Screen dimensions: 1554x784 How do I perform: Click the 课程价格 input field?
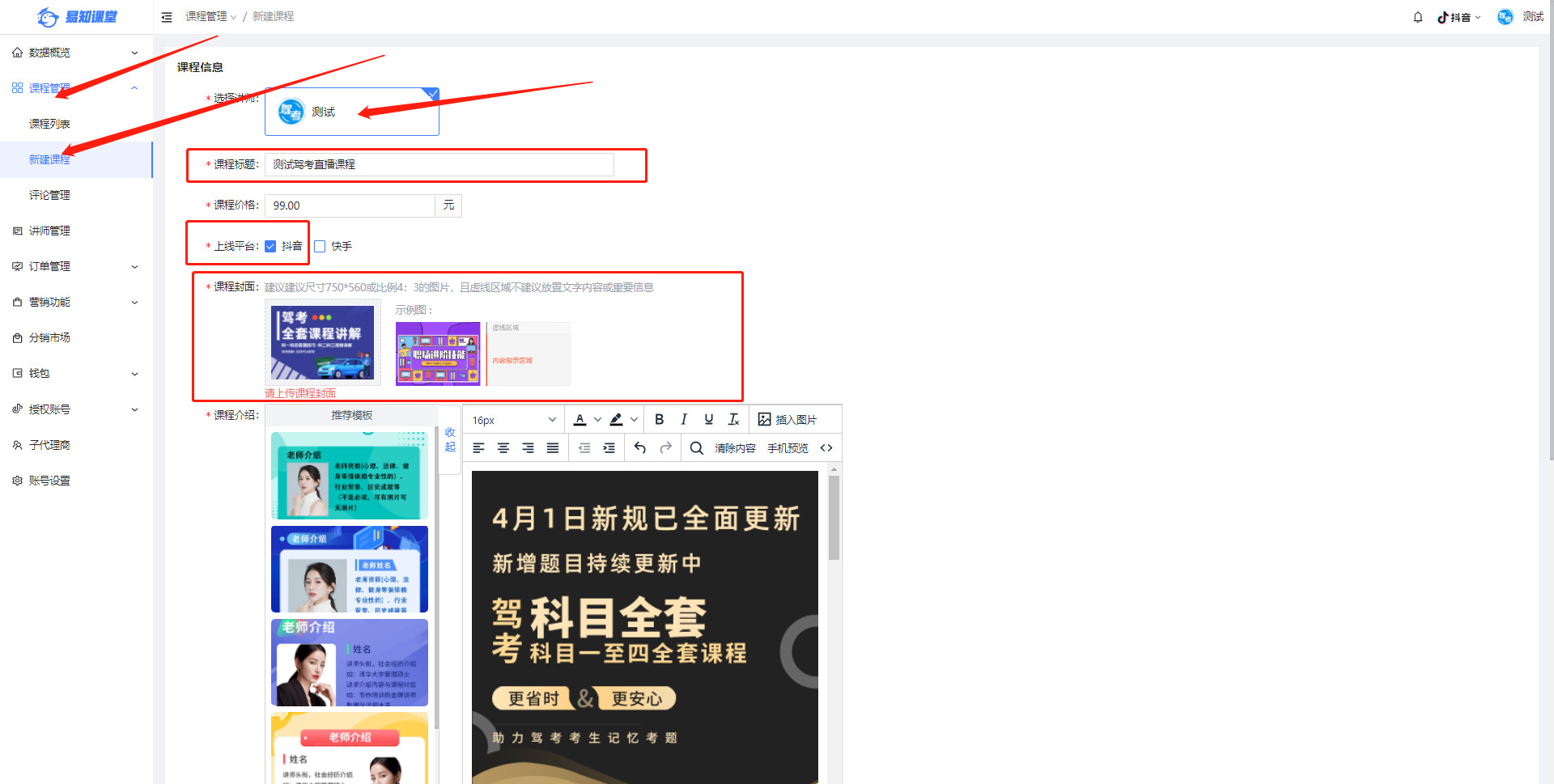350,206
